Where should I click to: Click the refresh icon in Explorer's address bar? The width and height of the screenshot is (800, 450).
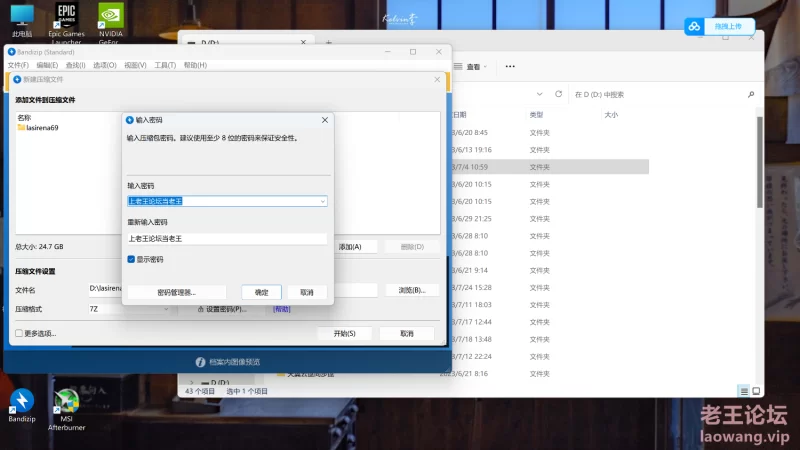[x=557, y=95]
